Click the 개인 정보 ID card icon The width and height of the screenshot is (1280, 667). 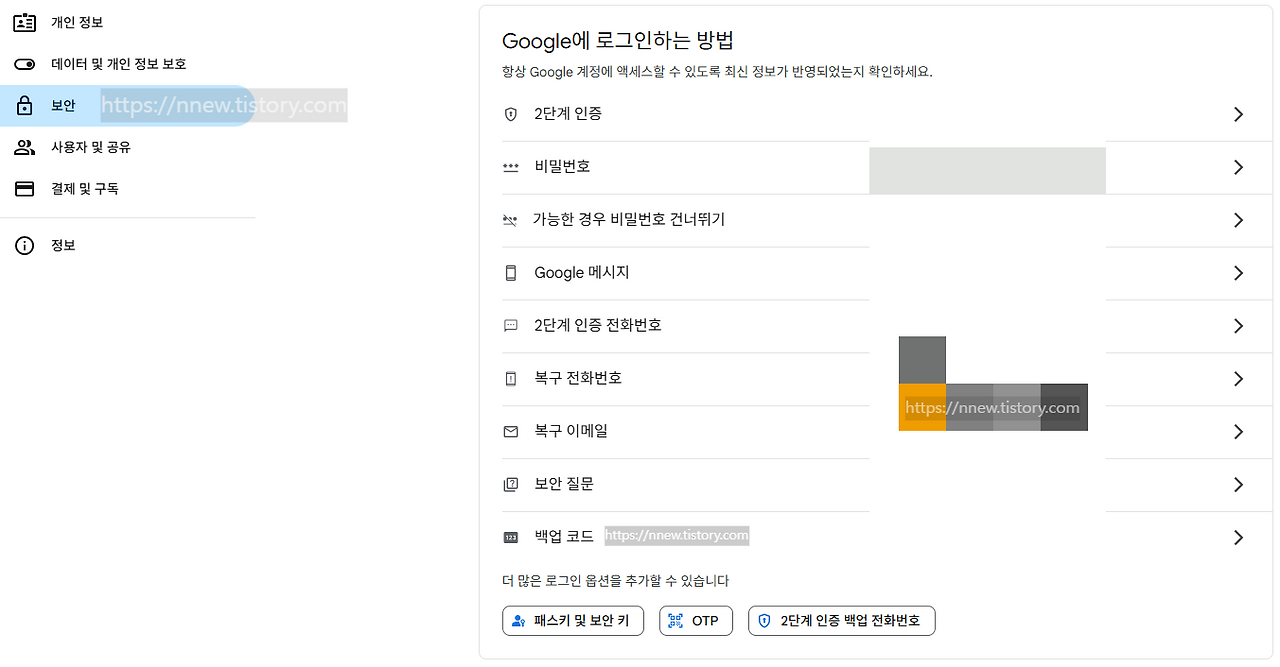pyautogui.click(x=24, y=21)
